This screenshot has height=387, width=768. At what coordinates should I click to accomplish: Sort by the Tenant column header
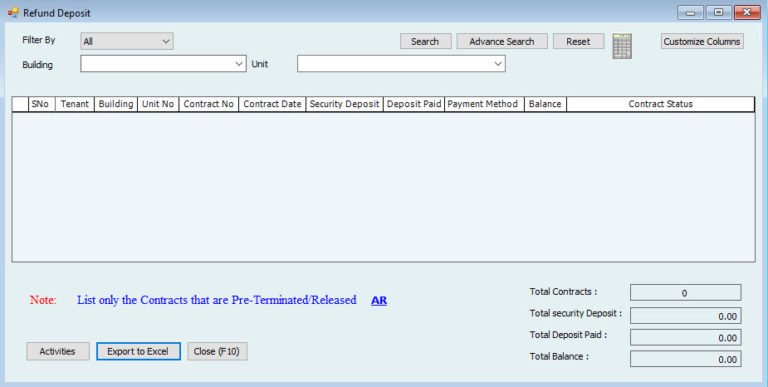(74, 104)
